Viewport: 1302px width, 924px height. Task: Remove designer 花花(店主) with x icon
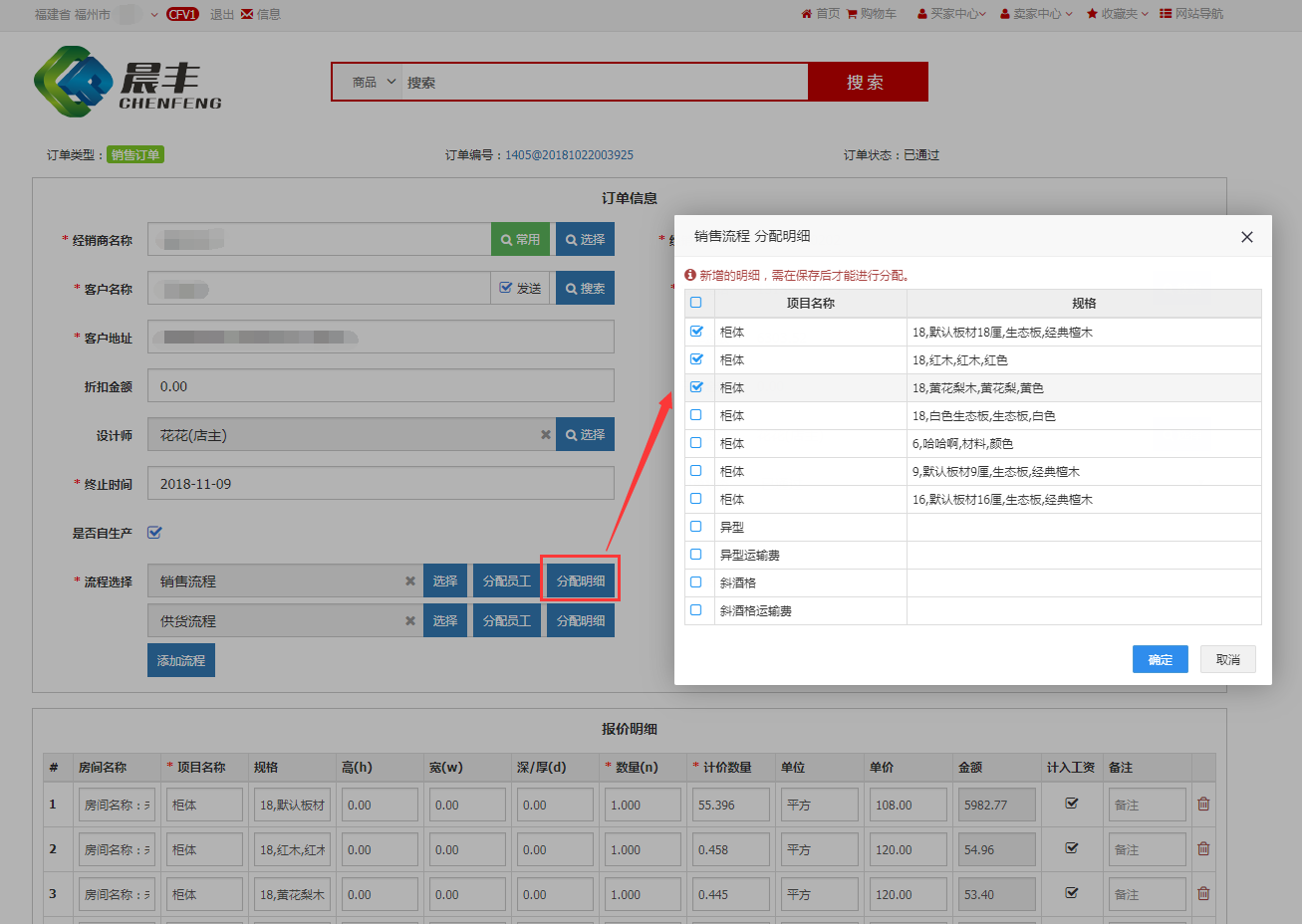pos(545,435)
